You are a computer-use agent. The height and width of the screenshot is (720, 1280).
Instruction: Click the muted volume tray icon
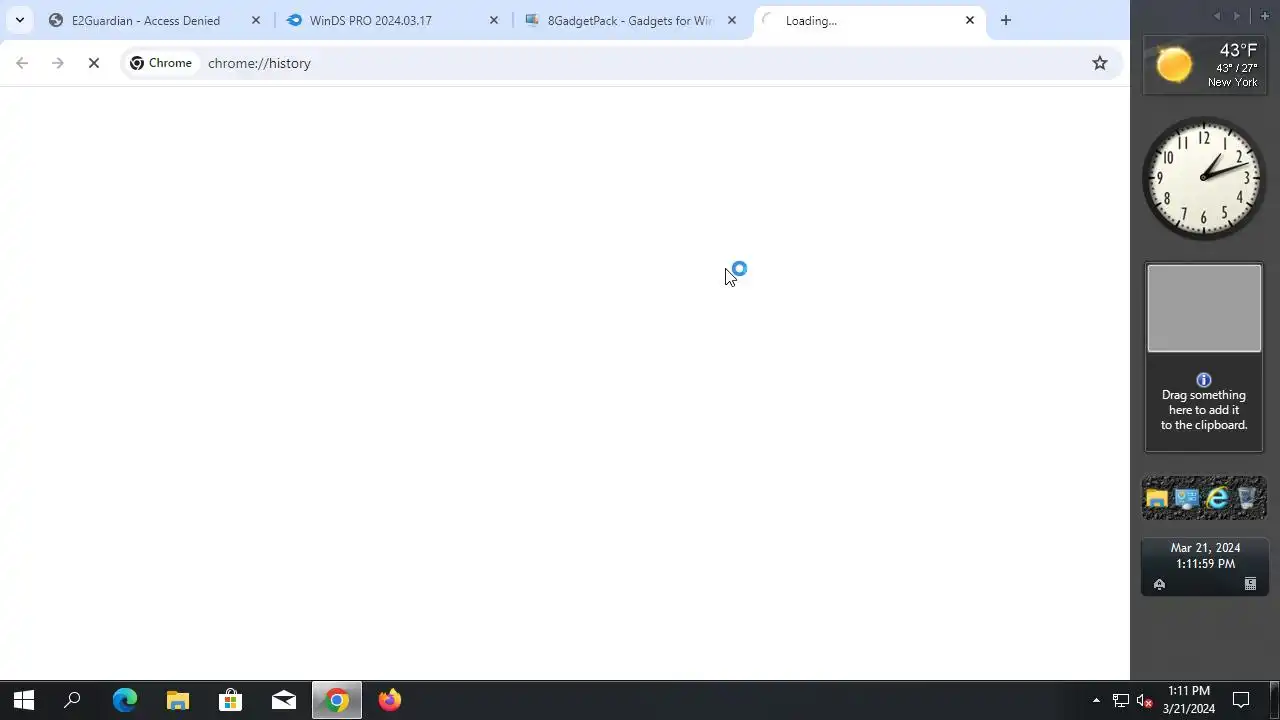1145,700
